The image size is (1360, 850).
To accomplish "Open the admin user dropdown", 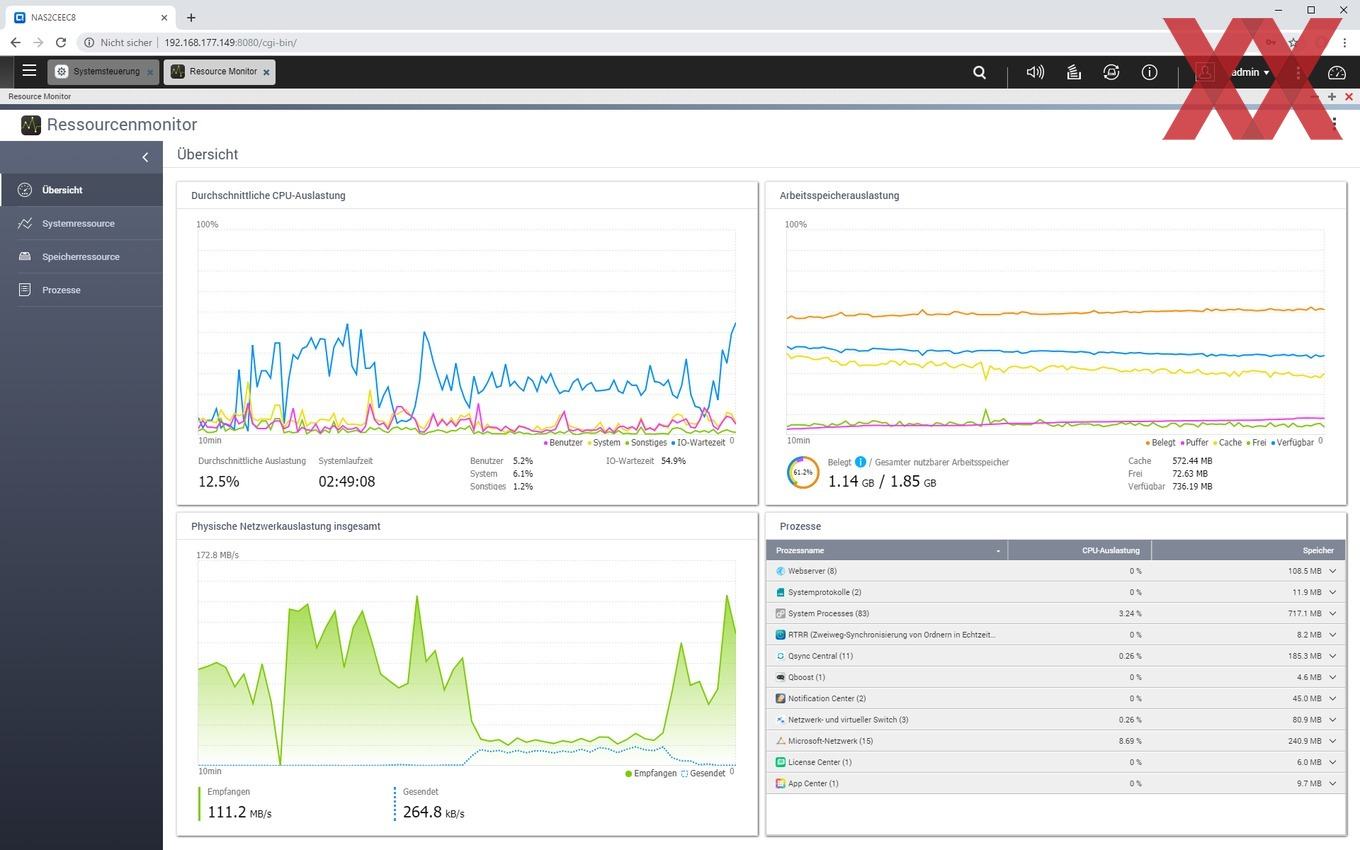I will (x=1250, y=72).
